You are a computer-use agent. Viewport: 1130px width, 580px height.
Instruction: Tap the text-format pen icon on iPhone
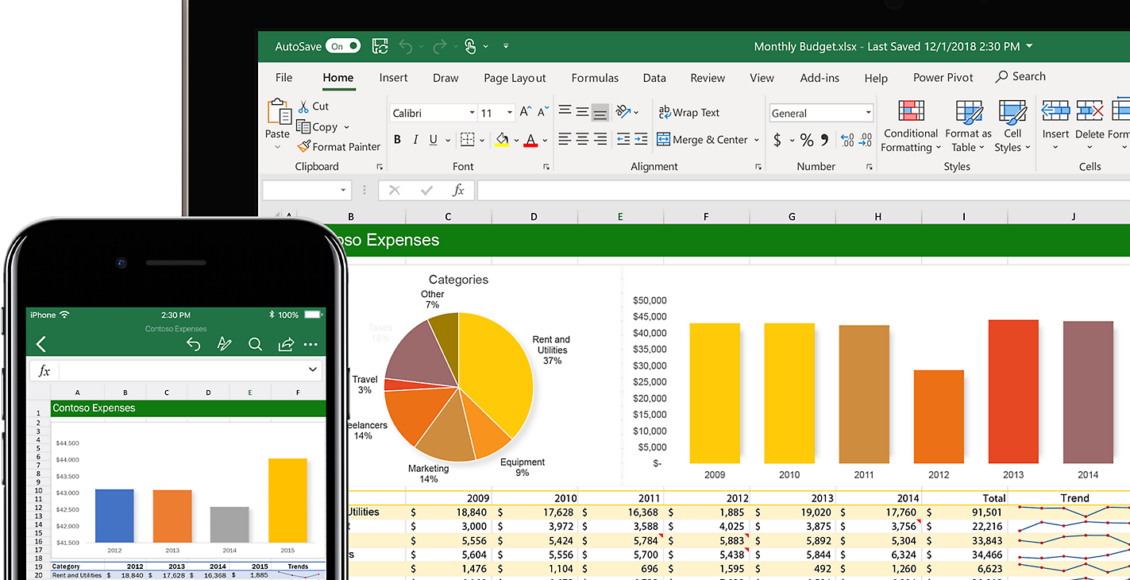(224, 344)
